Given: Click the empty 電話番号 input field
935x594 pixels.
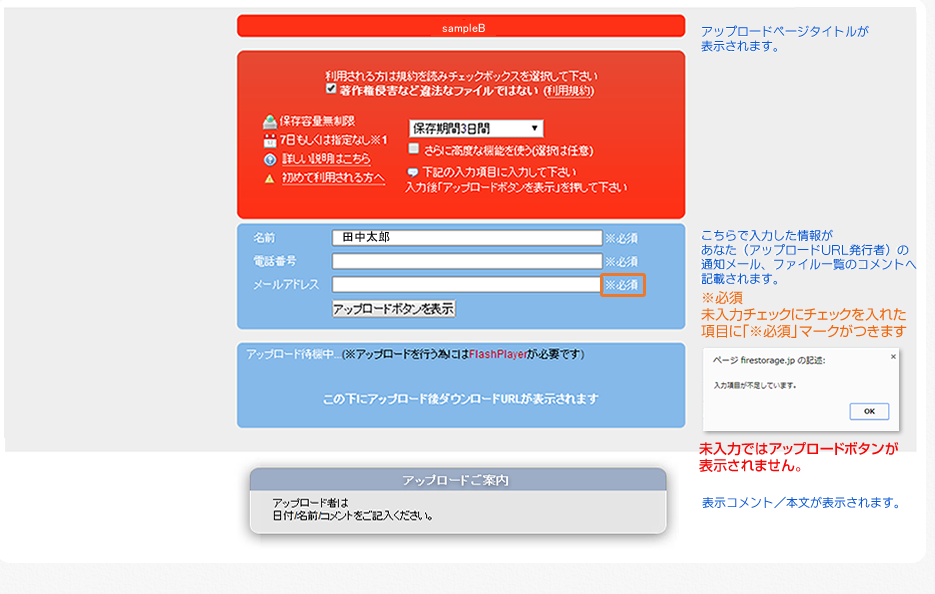Looking at the screenshot, I should tap(465, 261).
